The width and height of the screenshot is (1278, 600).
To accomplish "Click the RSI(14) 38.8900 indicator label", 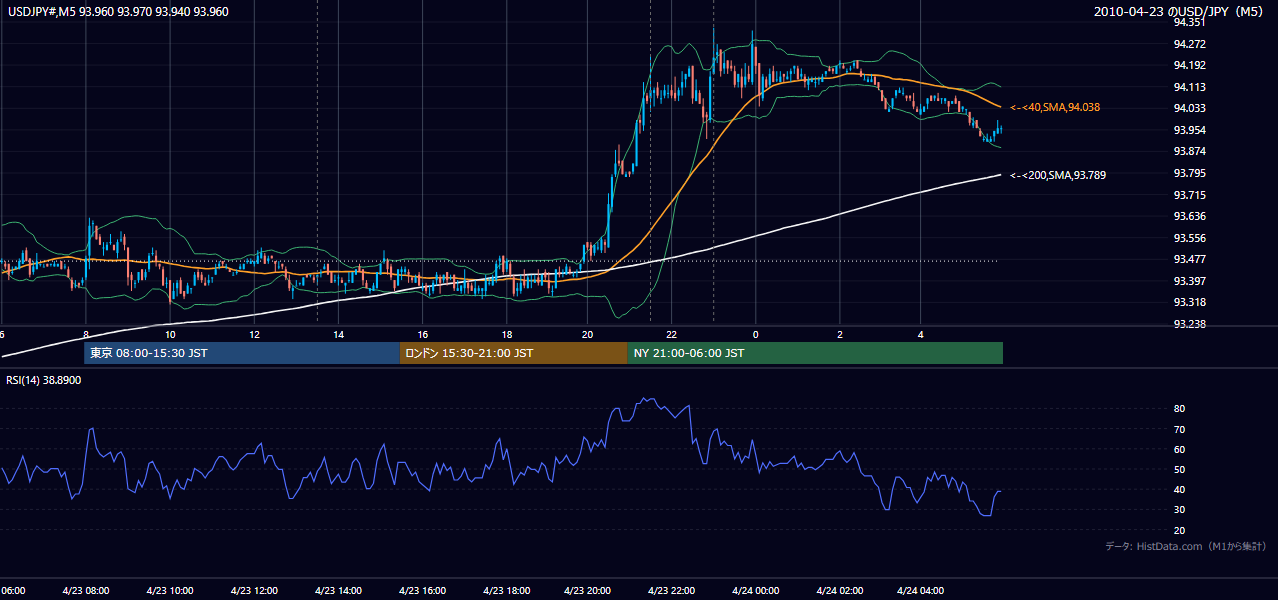I will pos(44,380).
